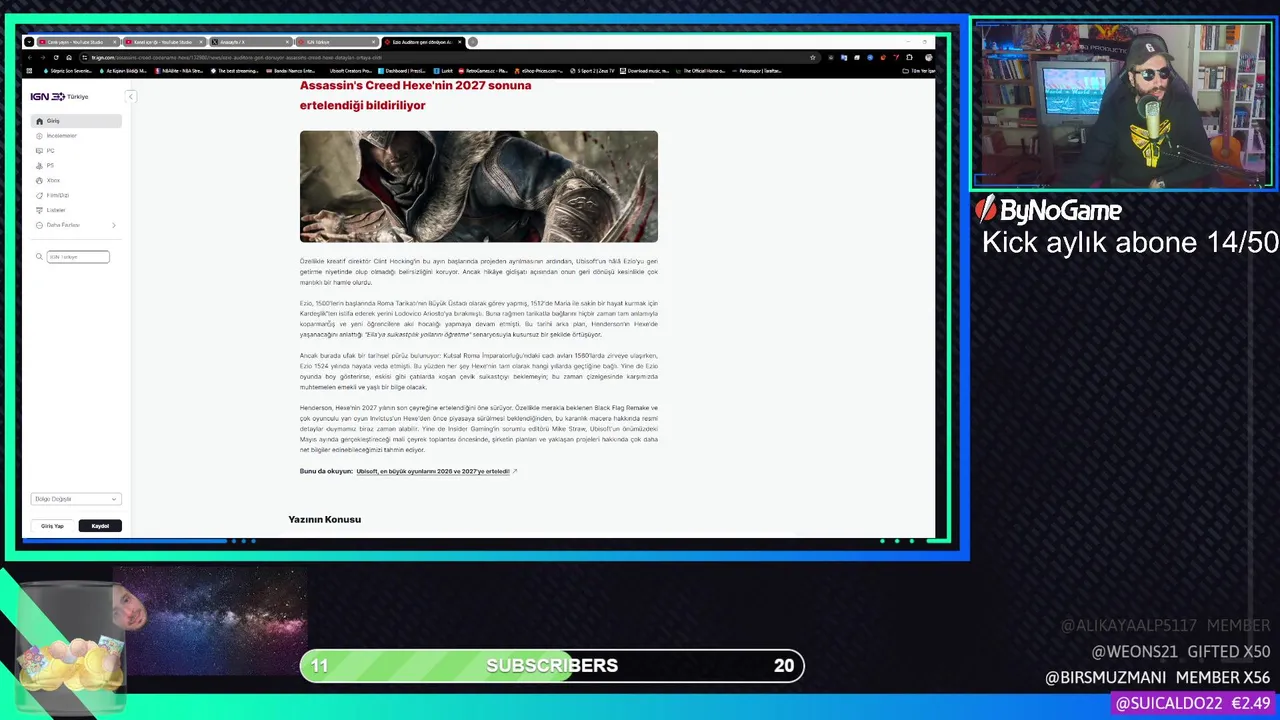
Task: Click the @BIRSMUZMANI MEMBER X56 entry
Action: 1157,677
